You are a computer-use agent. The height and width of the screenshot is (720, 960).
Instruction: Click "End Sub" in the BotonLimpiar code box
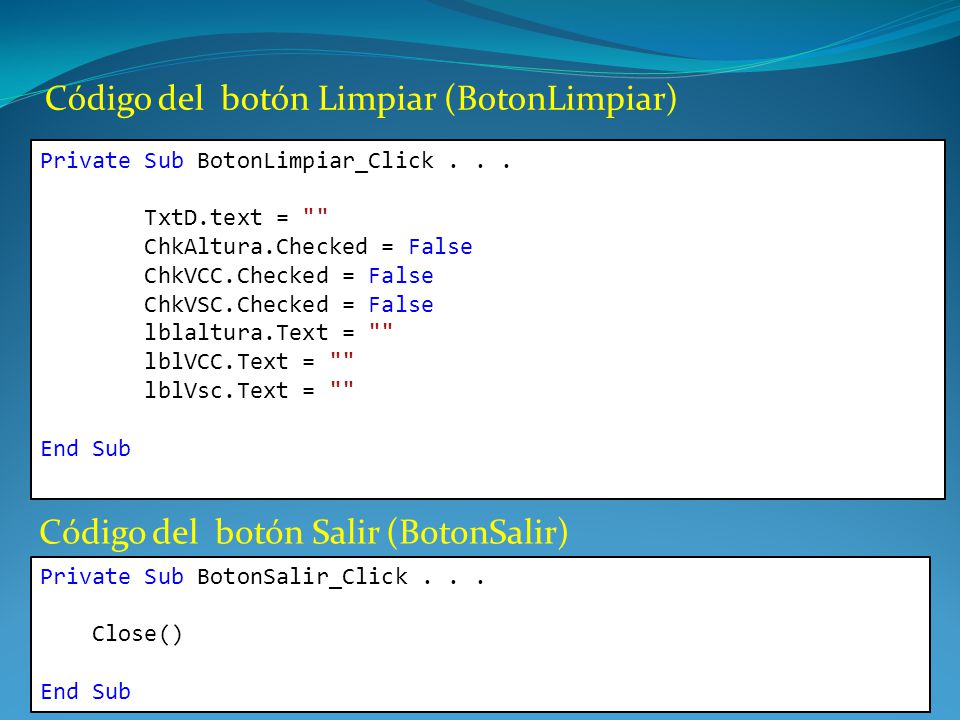pyautogui.click(x=86, y=448)
